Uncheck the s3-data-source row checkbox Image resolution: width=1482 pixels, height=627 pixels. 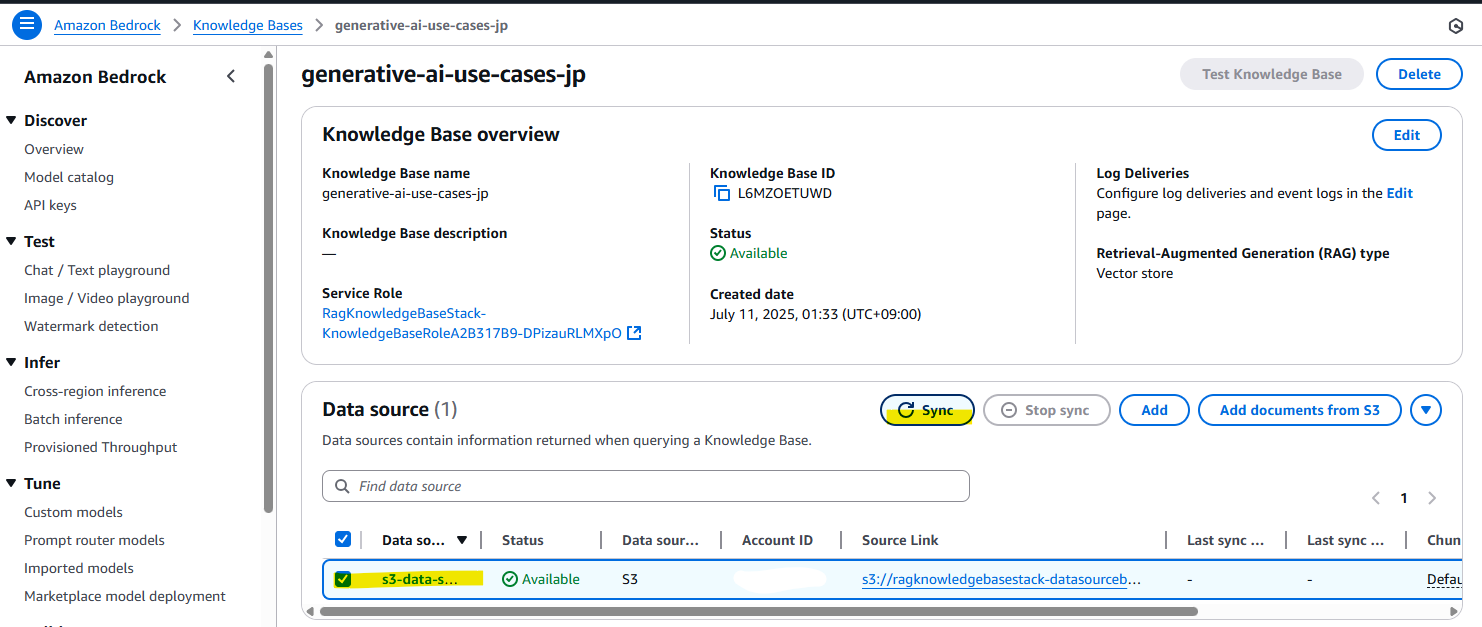point(343,579)
